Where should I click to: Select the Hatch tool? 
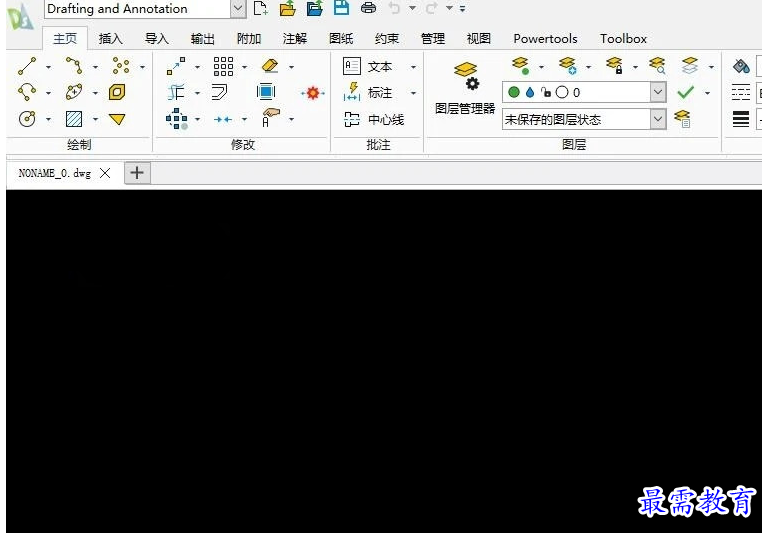[74, 119]
